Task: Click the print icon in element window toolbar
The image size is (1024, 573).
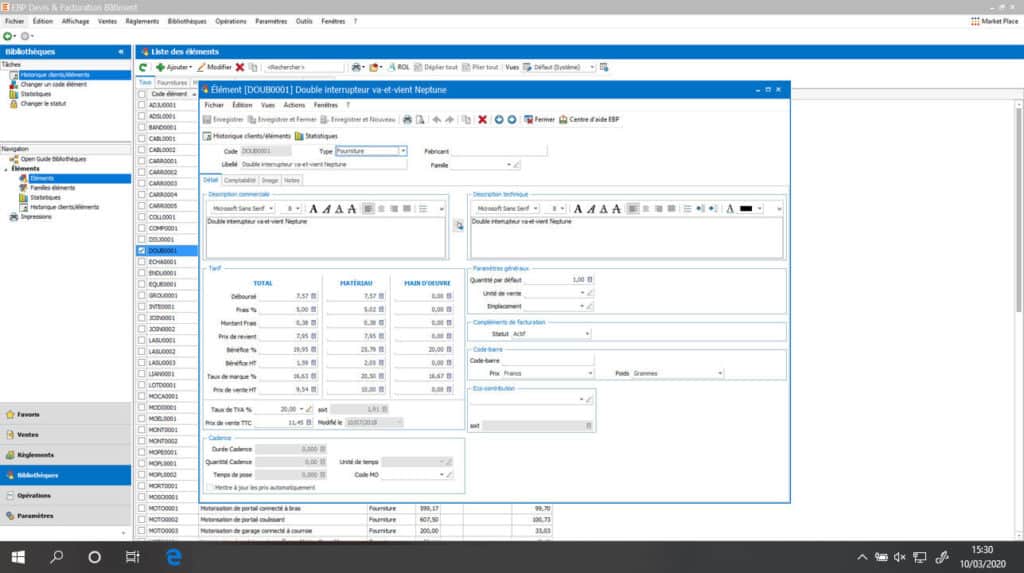Action: coord(407,119)
